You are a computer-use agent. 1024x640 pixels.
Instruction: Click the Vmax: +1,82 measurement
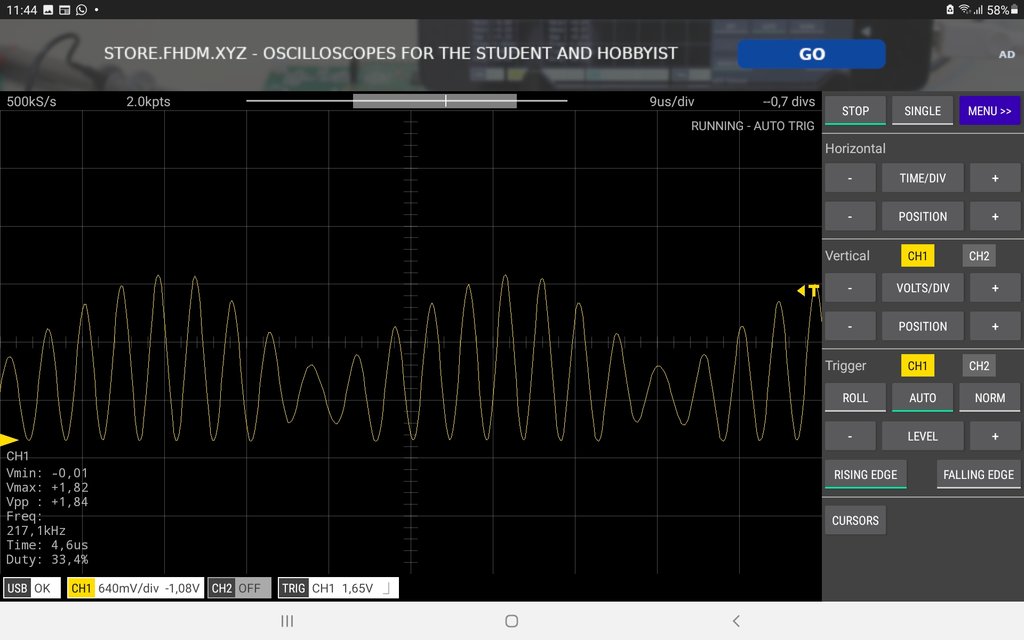pyautogui.click(x=47, y=487)
